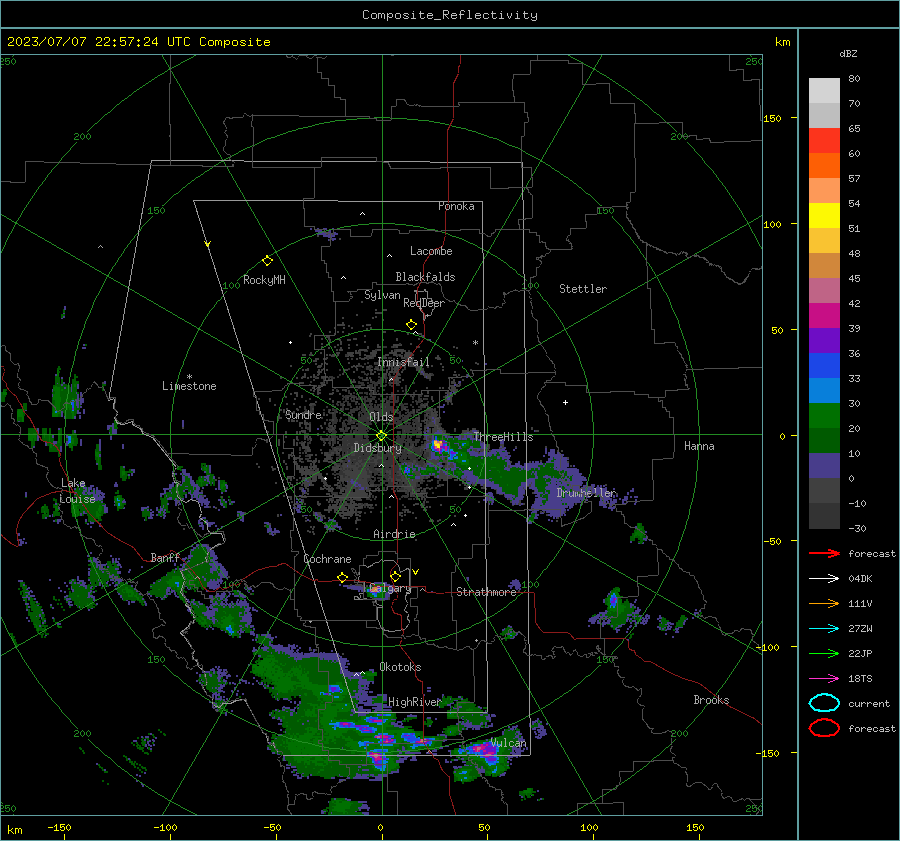
Task: Click the 33 dBZ blue color swatch
Action: [x=824, y=390]
